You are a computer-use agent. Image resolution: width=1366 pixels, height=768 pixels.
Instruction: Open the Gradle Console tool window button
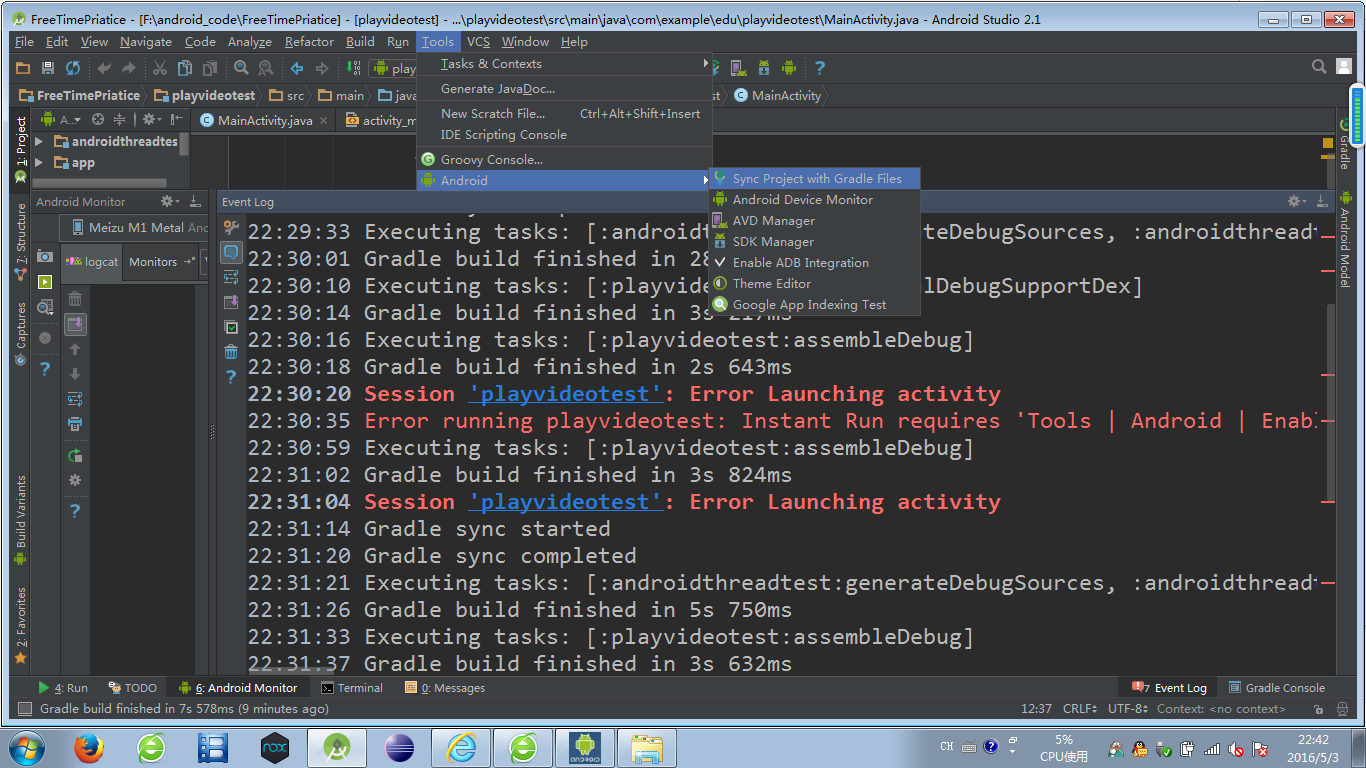tap(1276, 688)
